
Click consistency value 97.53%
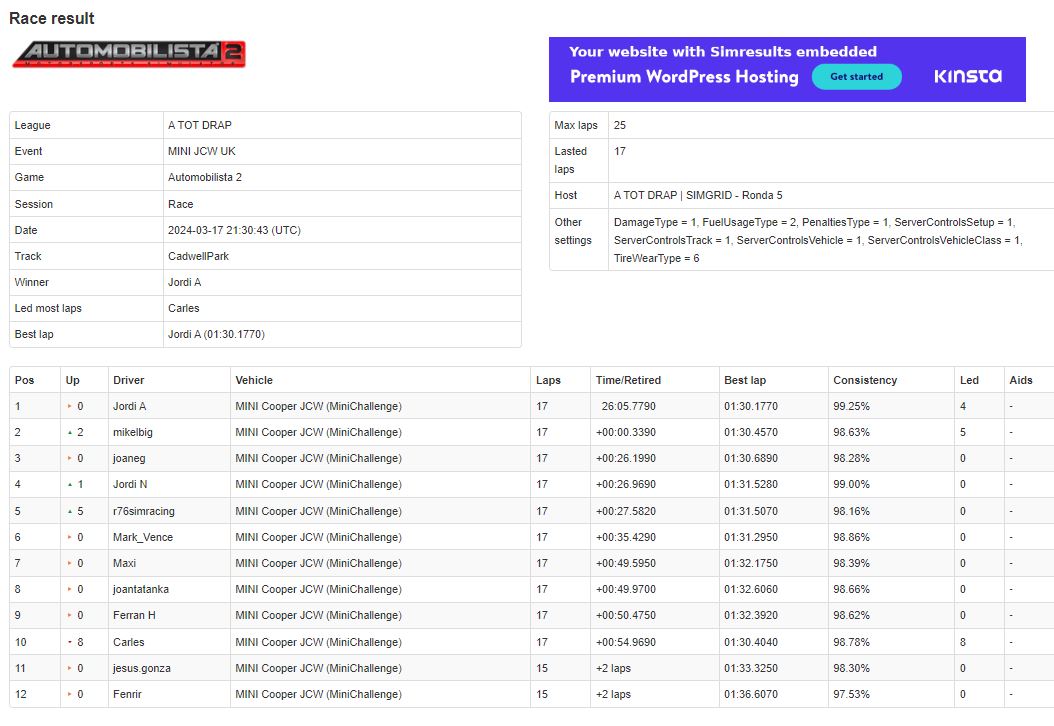[851, 694]
